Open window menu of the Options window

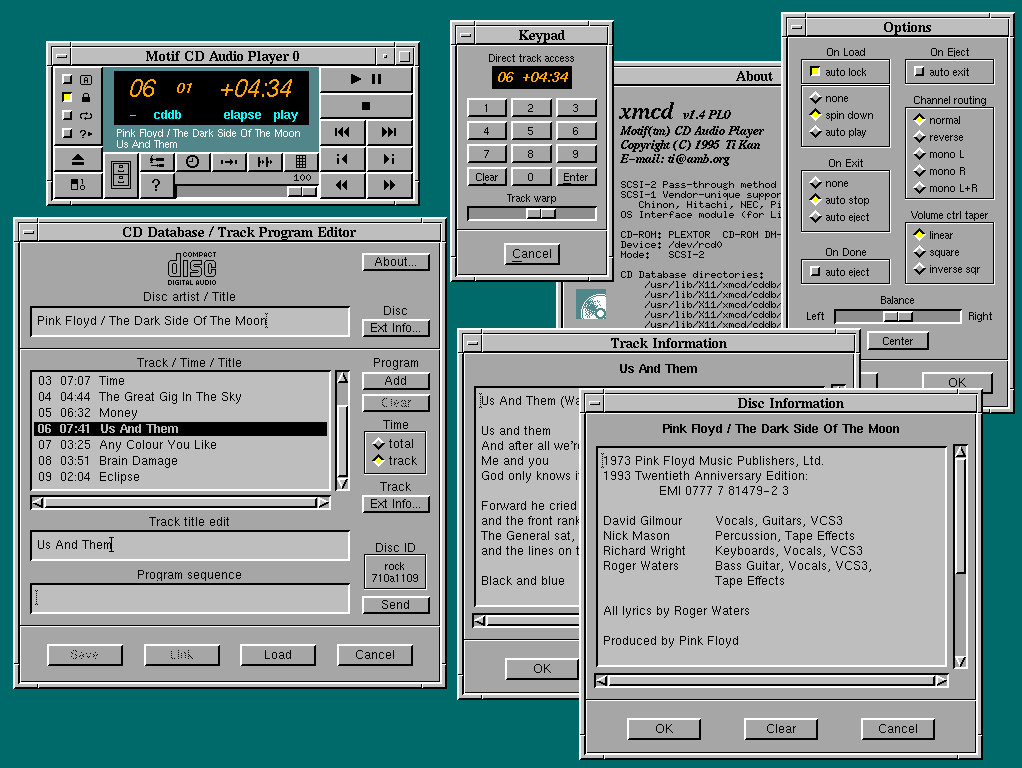click(795, 27)
